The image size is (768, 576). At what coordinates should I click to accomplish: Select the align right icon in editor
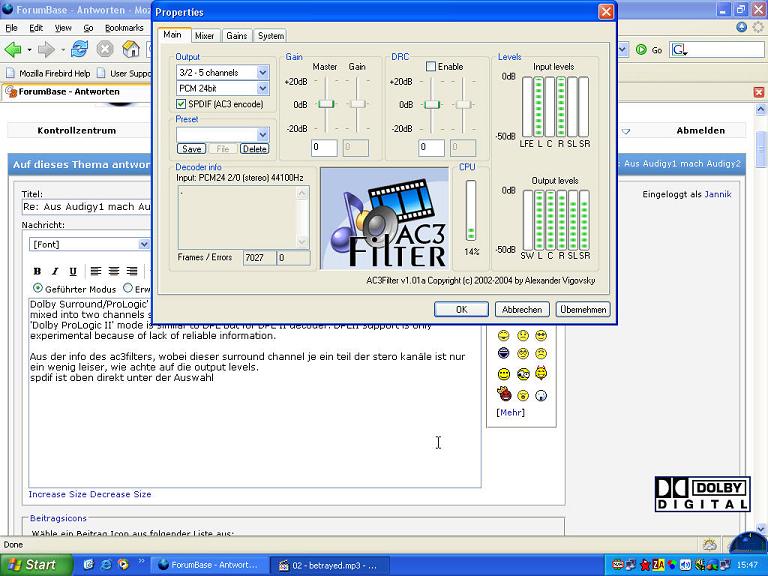[x=132, y=271]
